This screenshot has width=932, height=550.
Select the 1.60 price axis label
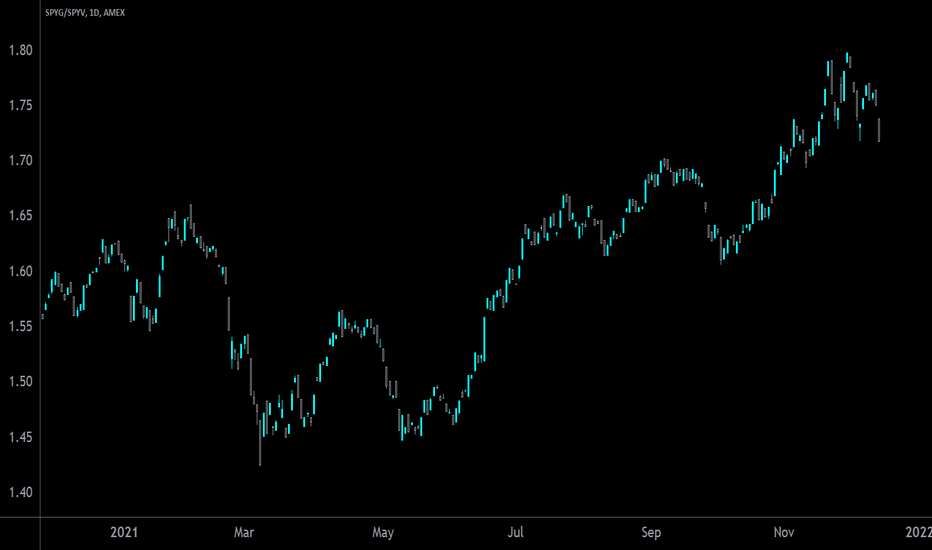click(x=20, y=271)
